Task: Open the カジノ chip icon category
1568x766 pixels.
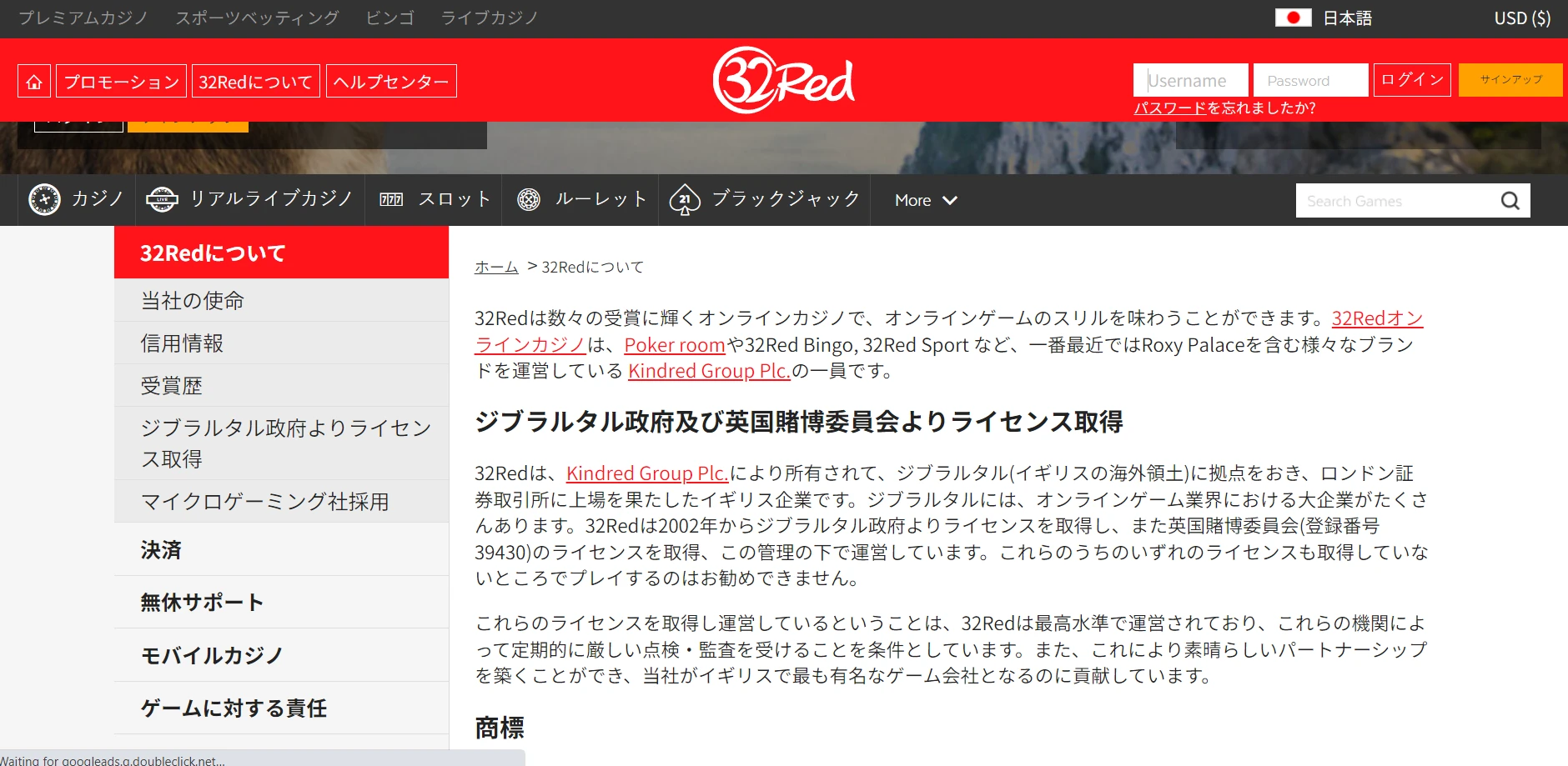Action: coord(45,200)
